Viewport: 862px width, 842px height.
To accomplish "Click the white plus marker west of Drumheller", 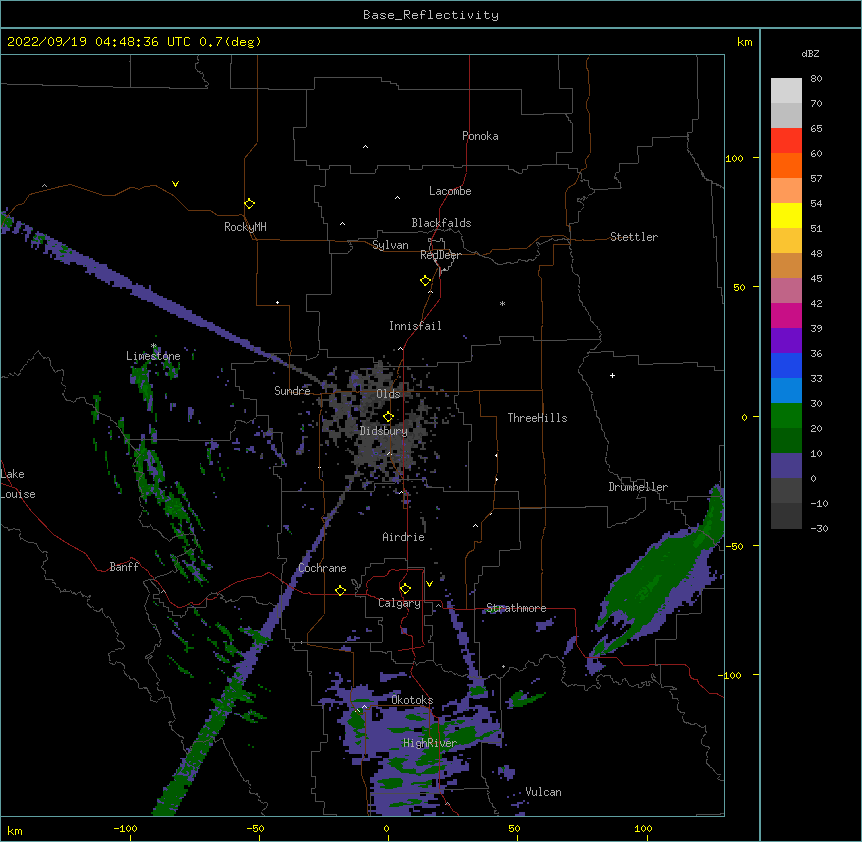I will coord(612,375).
